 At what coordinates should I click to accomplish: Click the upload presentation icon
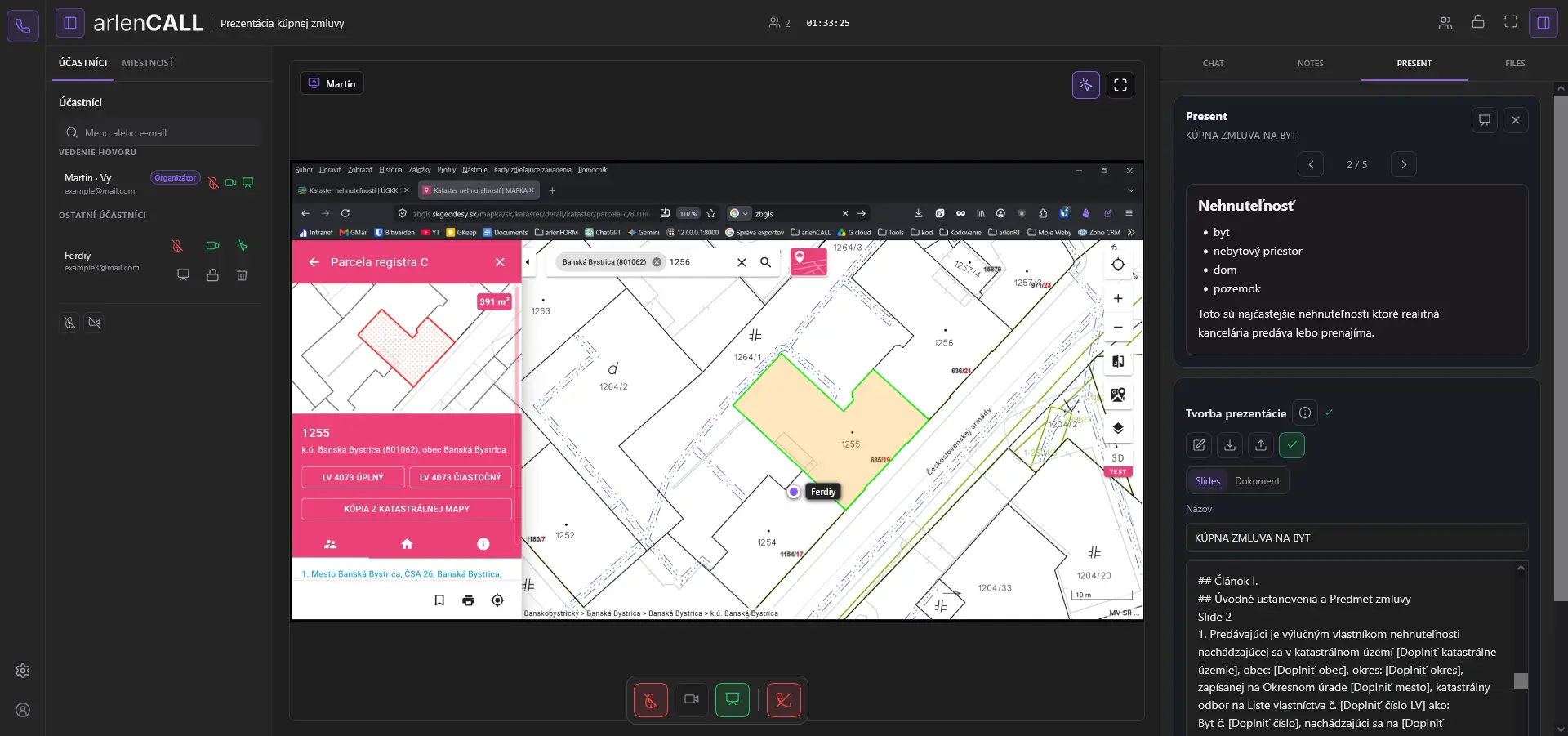click(1261, 445)
